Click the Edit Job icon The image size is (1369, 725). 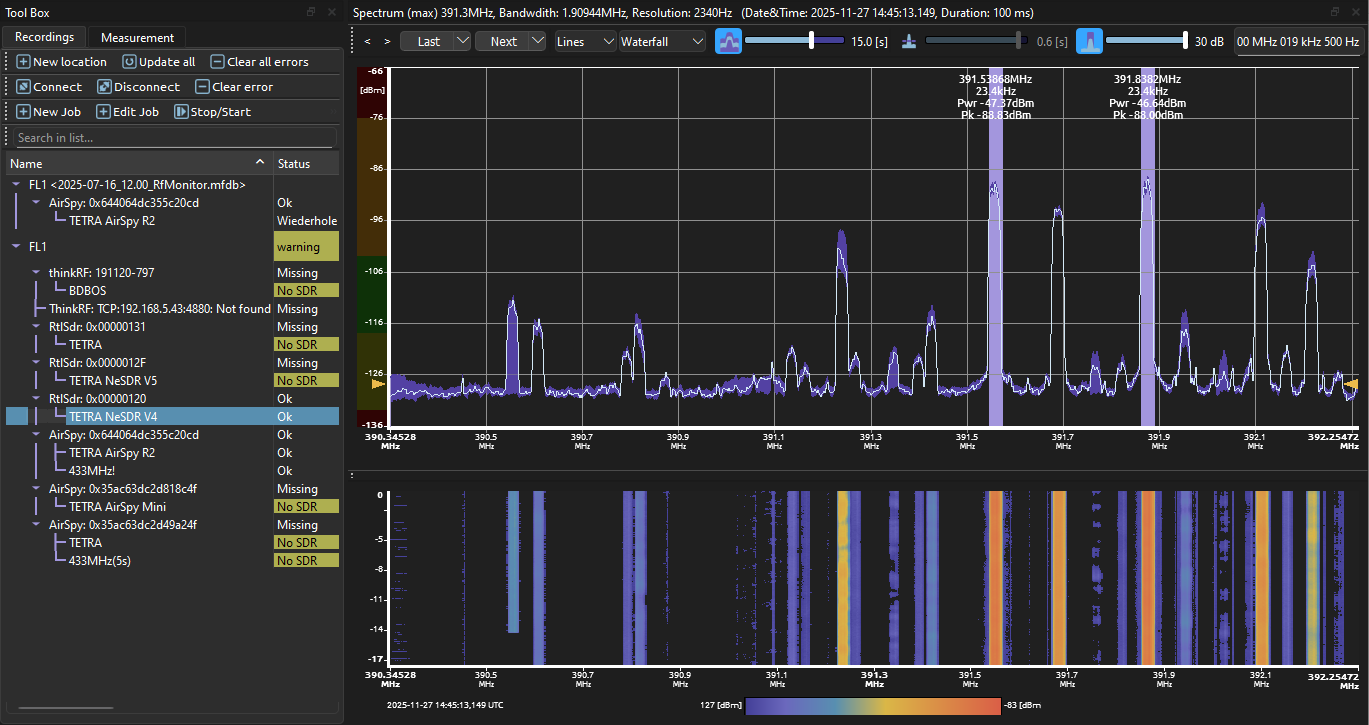click(x=102, y=112)
